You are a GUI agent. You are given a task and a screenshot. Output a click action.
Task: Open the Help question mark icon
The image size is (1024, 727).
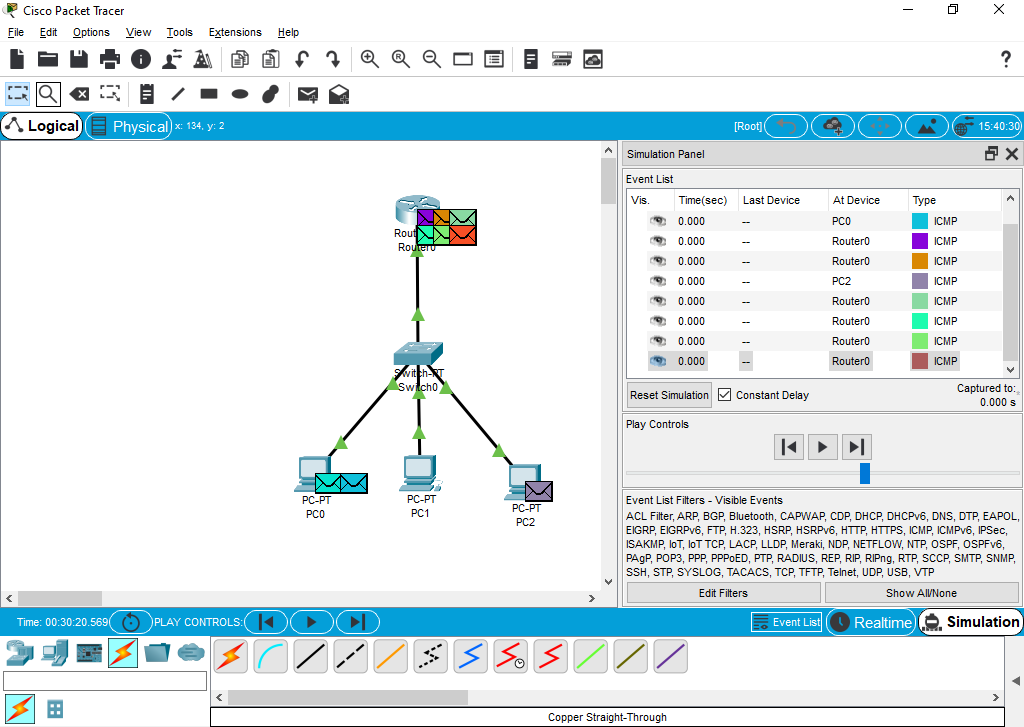point(1006,59)
